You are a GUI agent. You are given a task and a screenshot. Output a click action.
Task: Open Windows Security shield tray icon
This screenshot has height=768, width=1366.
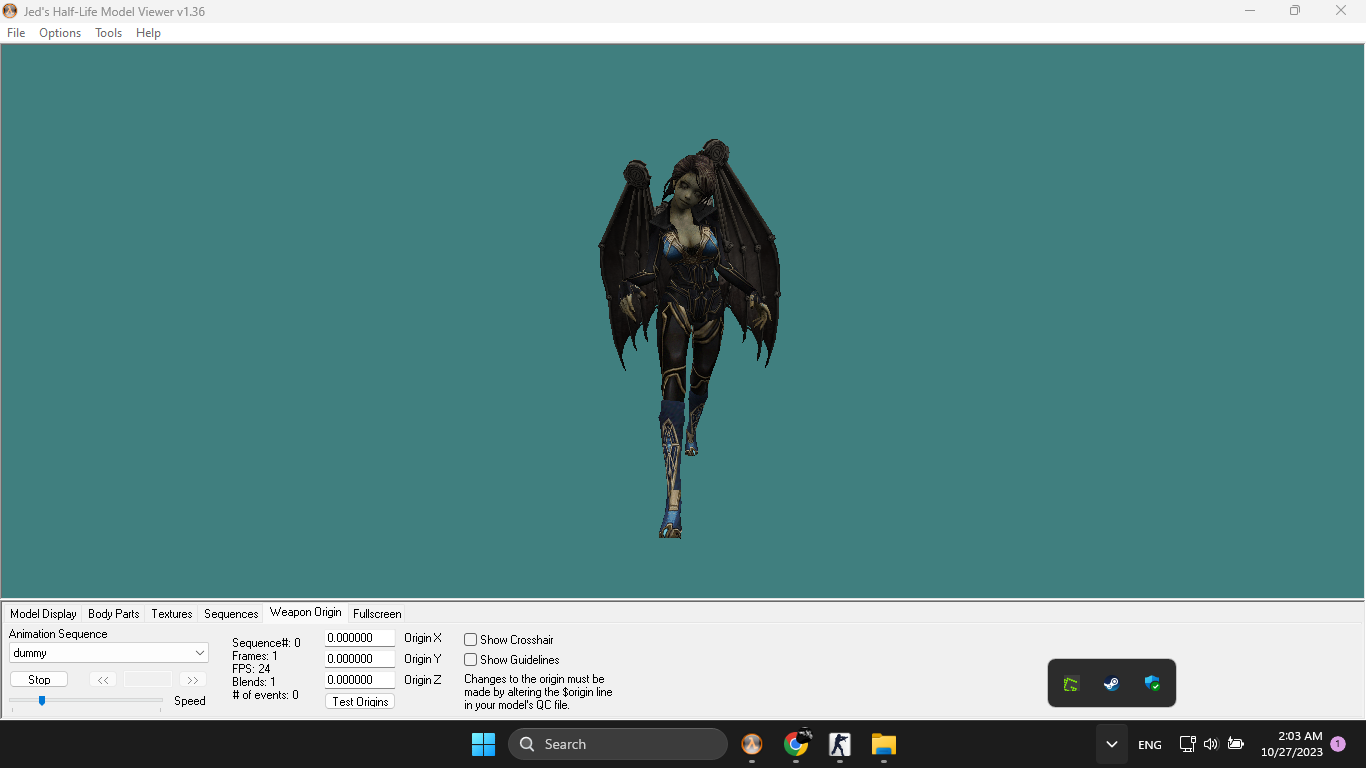point(1152,684)
